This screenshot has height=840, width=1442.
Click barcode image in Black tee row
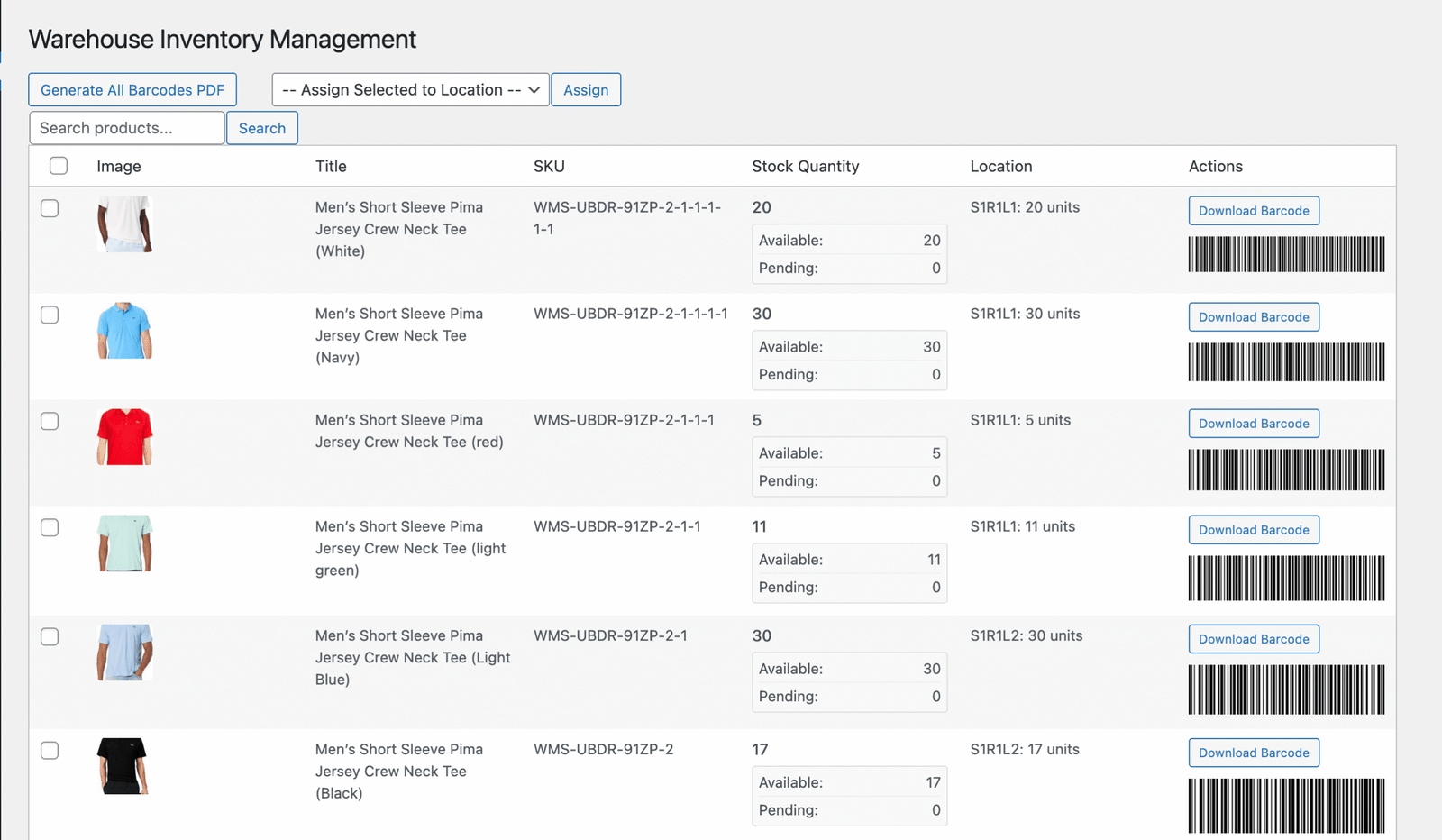coord(1286,806)
